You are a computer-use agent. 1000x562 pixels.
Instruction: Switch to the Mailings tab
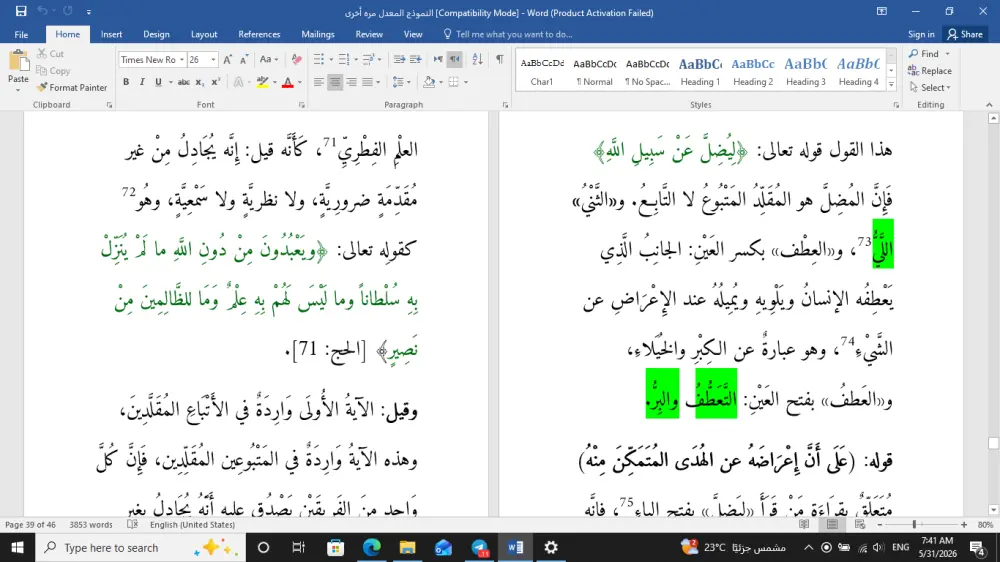click(318, 34)
